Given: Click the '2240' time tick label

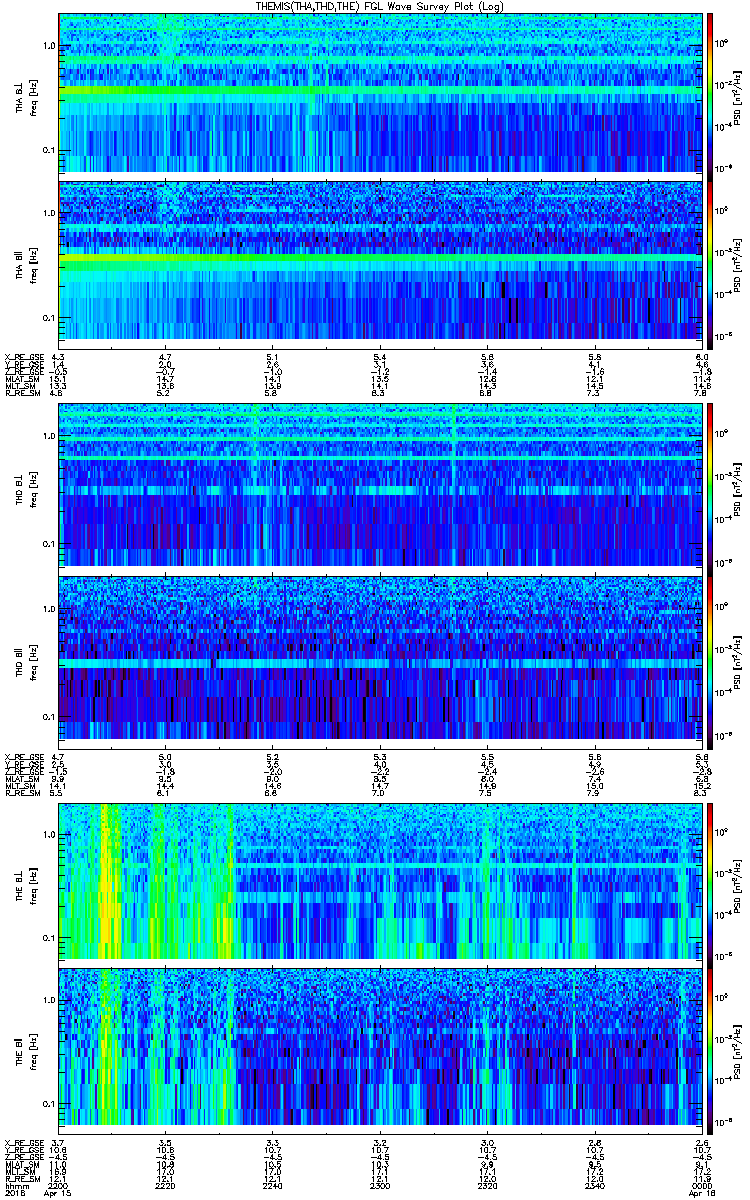Looking at the screenshot, I should point(272,1184).
